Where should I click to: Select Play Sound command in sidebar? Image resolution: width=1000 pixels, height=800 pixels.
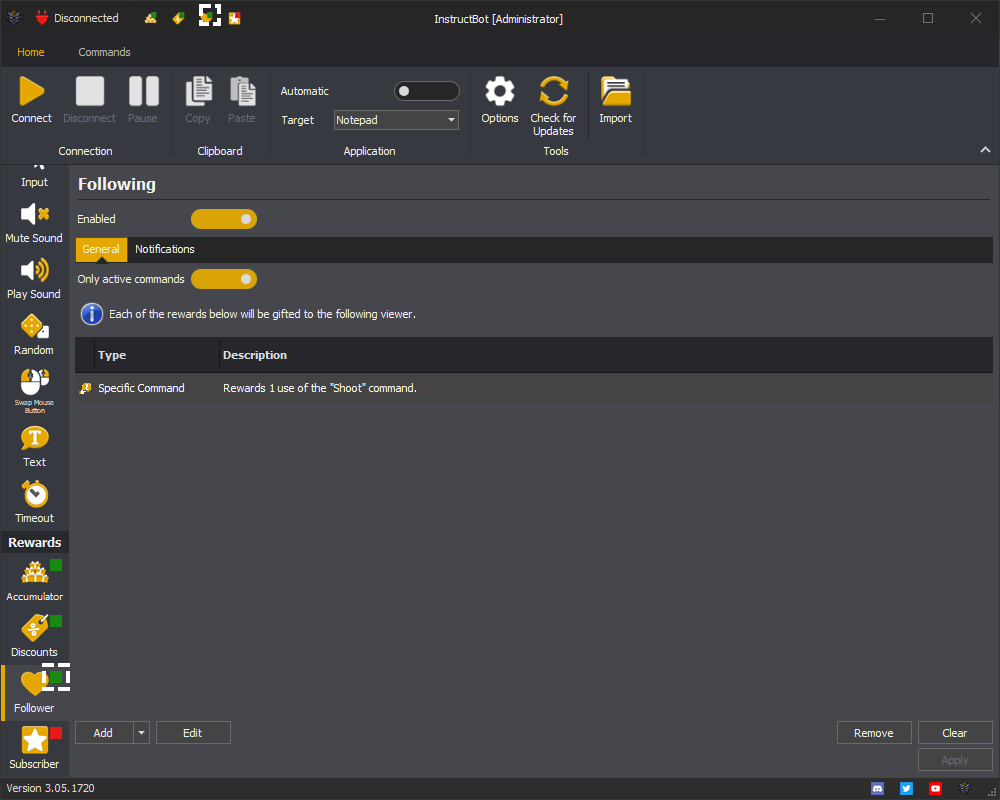pos(34,279)
